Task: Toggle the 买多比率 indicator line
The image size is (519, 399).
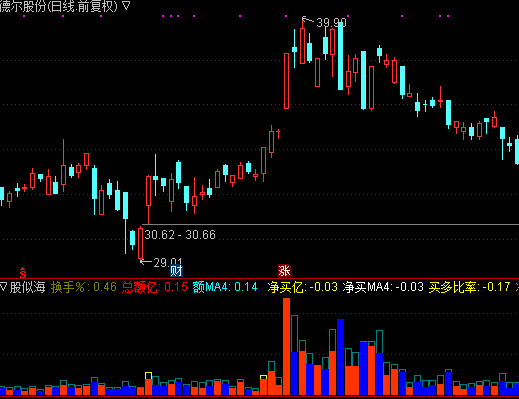Action: (469, 287)
